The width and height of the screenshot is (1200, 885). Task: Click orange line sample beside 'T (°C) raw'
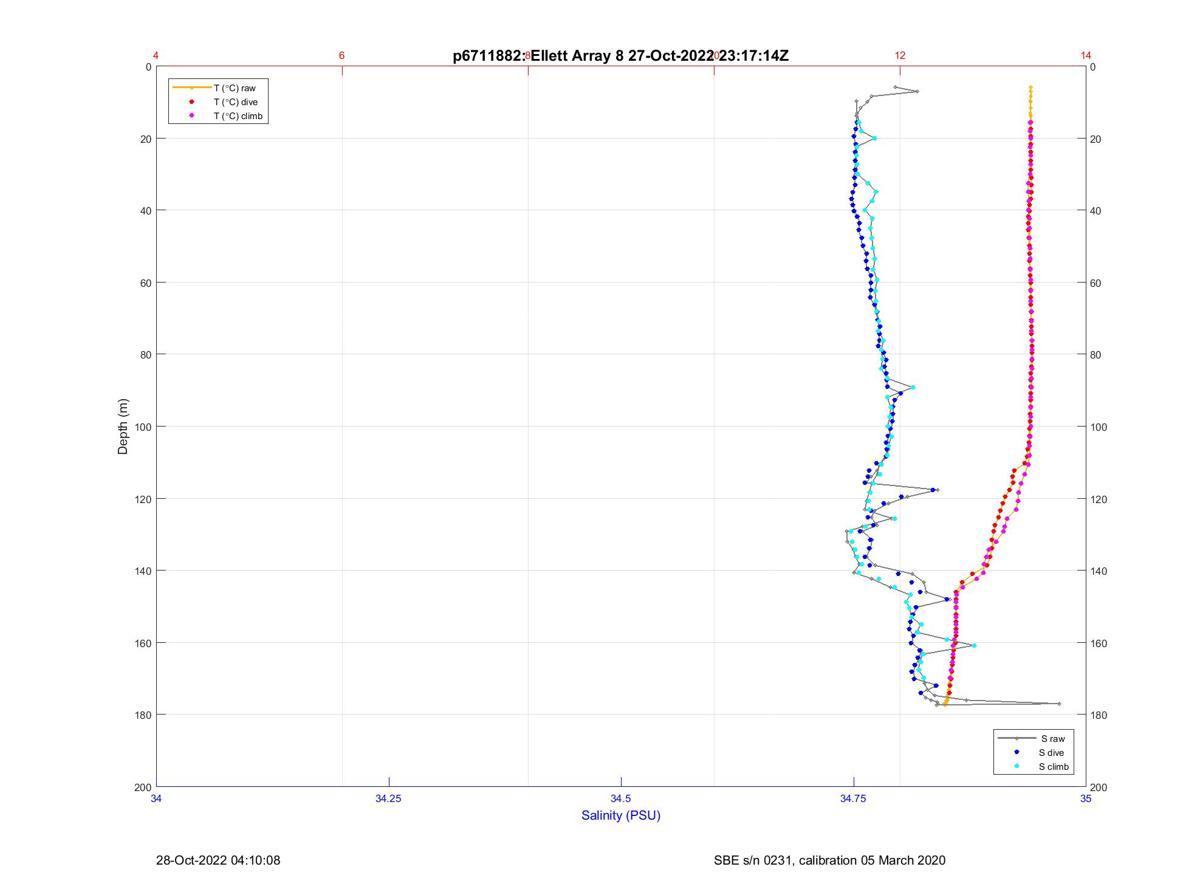pos(191,88)
